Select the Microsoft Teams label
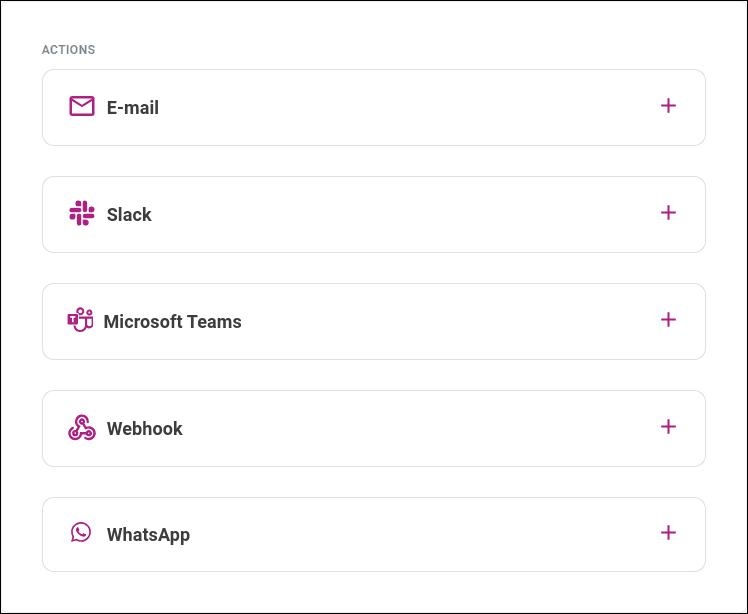The width and height of the screenshot is (748, 614). point(173,322)
